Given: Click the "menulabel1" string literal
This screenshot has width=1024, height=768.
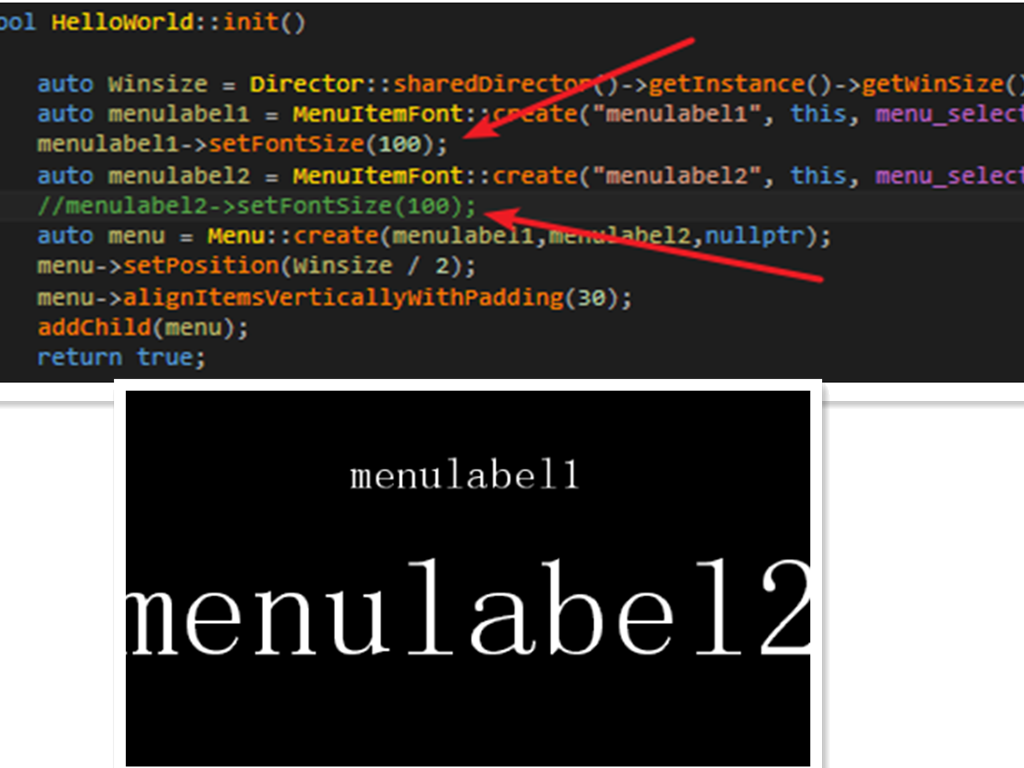Looking at the screenshot, I should pyautogui.click(x=676, y=114).
